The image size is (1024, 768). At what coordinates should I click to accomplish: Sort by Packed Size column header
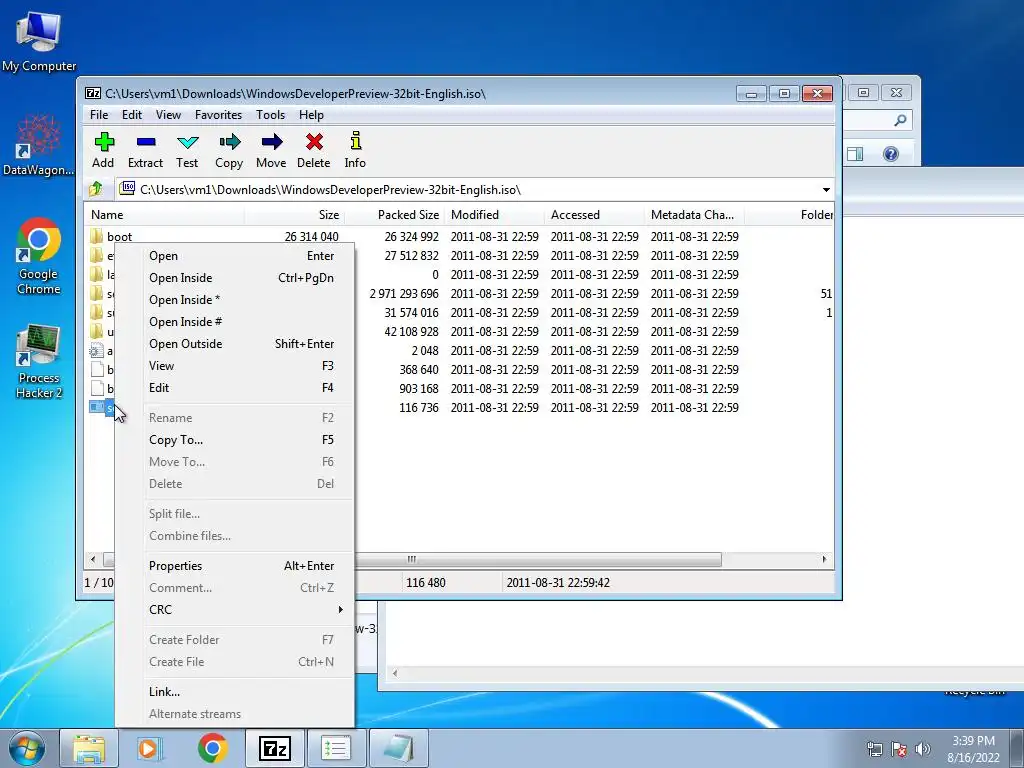[394, 215]
